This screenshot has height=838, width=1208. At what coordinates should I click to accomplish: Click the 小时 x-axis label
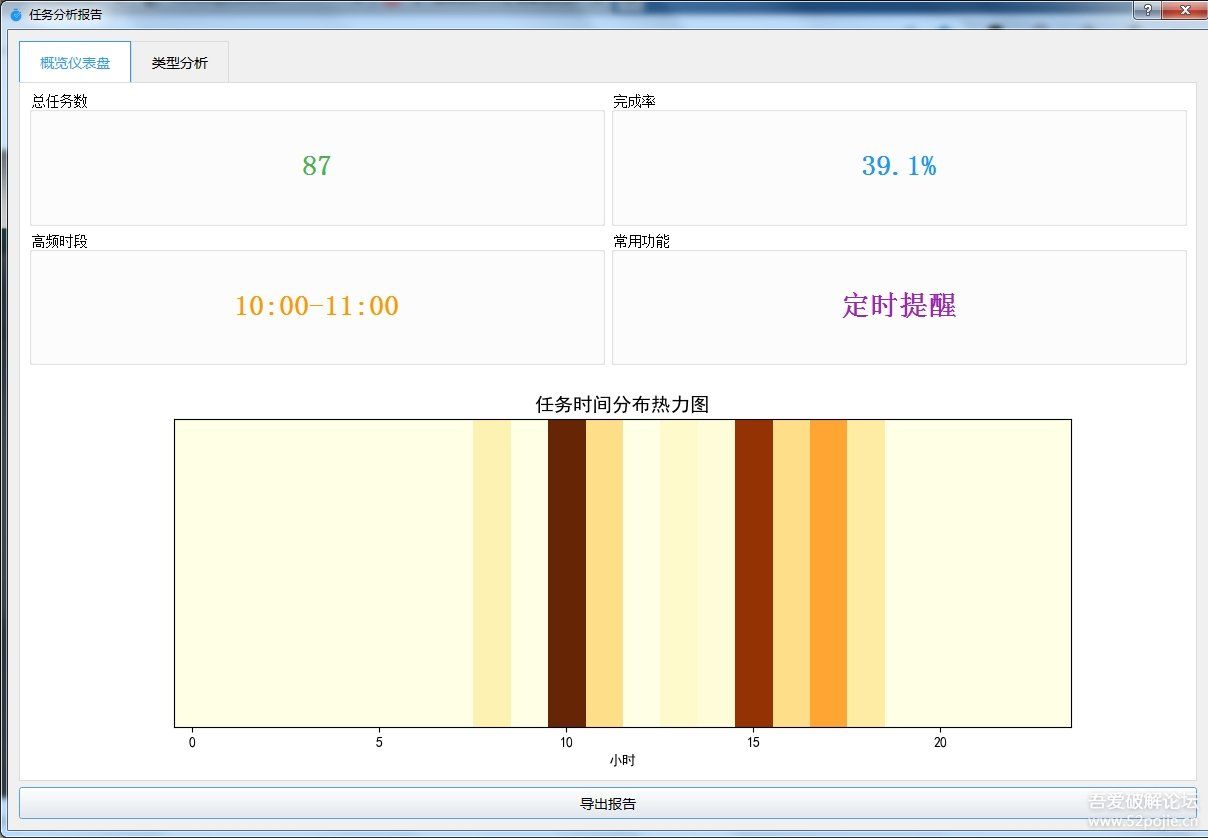click(x=622, y=761)
